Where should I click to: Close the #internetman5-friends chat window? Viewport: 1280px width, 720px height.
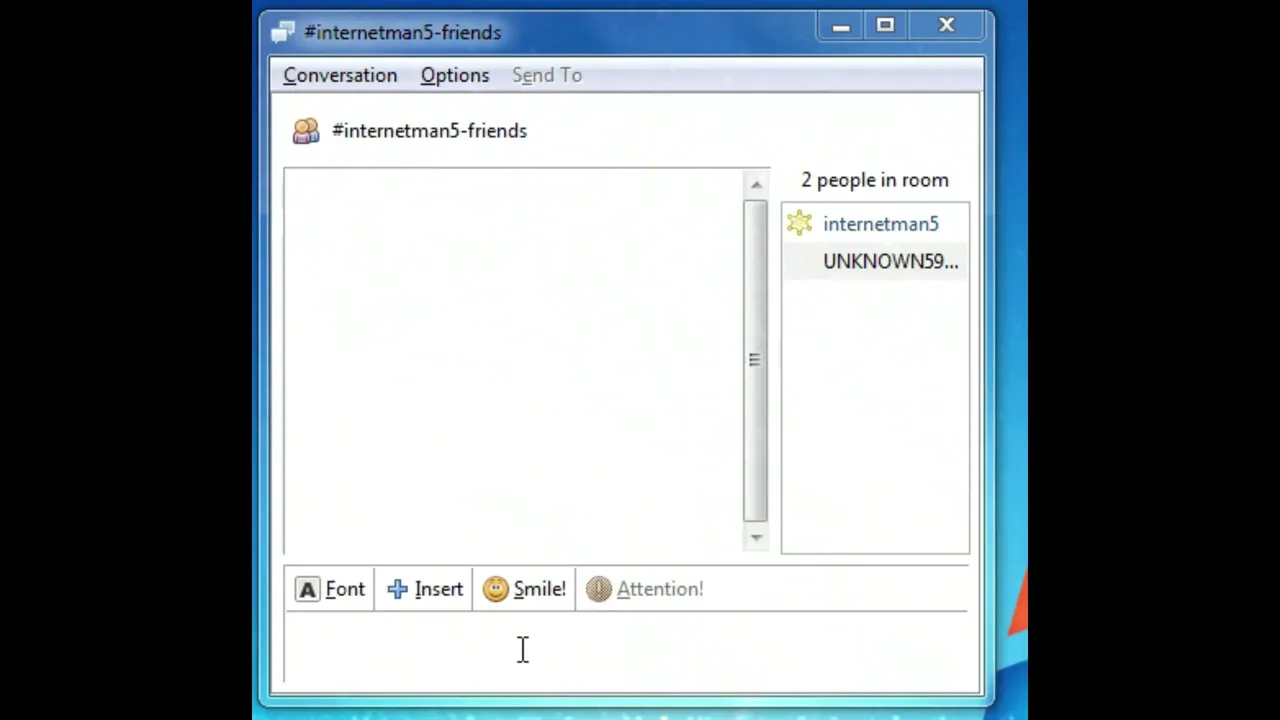[x=946, y=26]
